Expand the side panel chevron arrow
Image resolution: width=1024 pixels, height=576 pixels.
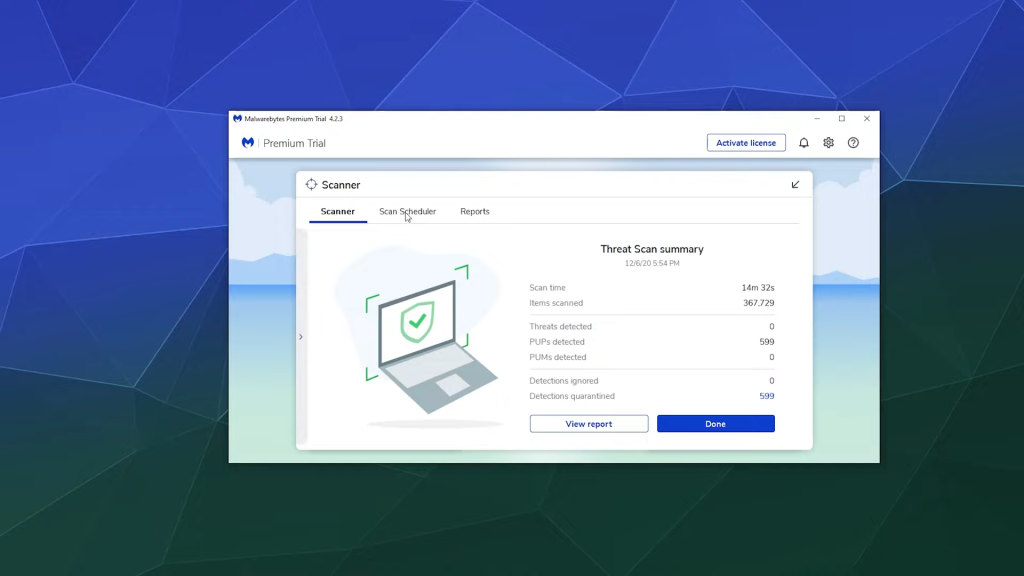(x=300, y=337)
